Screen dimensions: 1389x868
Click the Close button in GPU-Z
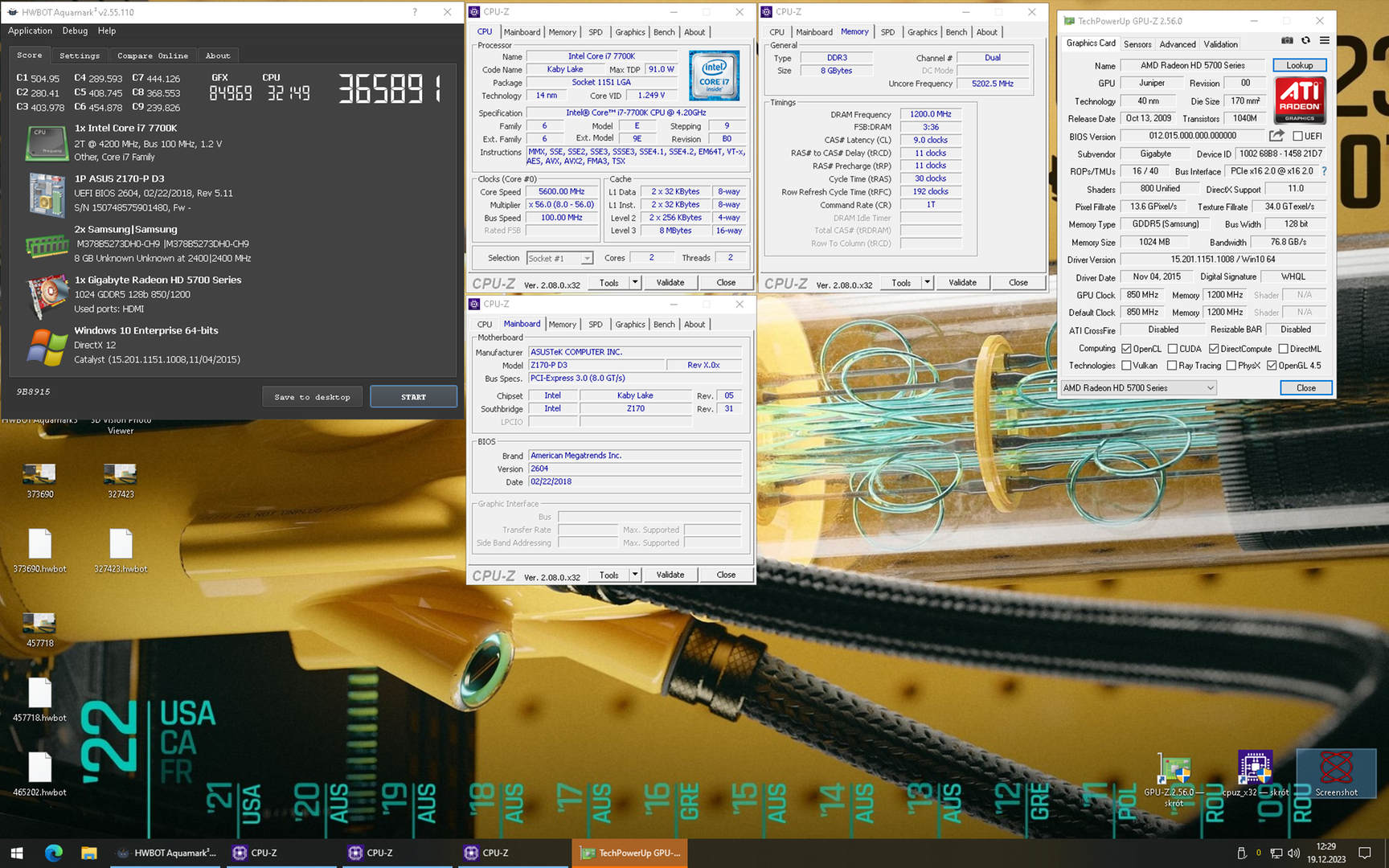click(1306, 387)
